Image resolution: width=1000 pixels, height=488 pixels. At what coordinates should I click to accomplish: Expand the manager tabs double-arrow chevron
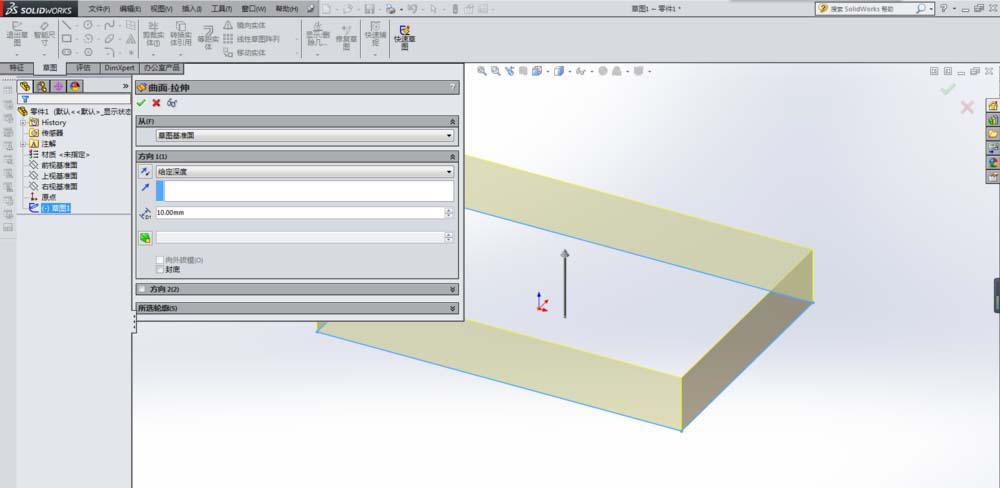click(126, 86)
